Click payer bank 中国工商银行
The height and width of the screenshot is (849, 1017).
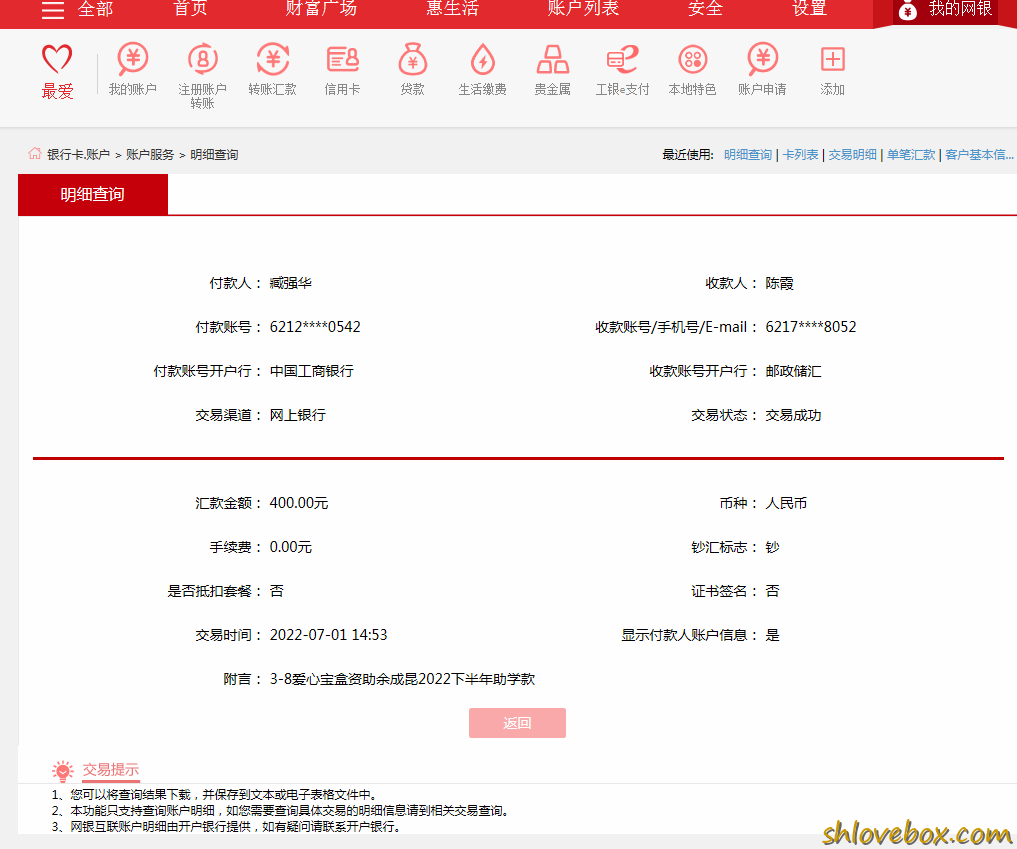click(312, 371)
